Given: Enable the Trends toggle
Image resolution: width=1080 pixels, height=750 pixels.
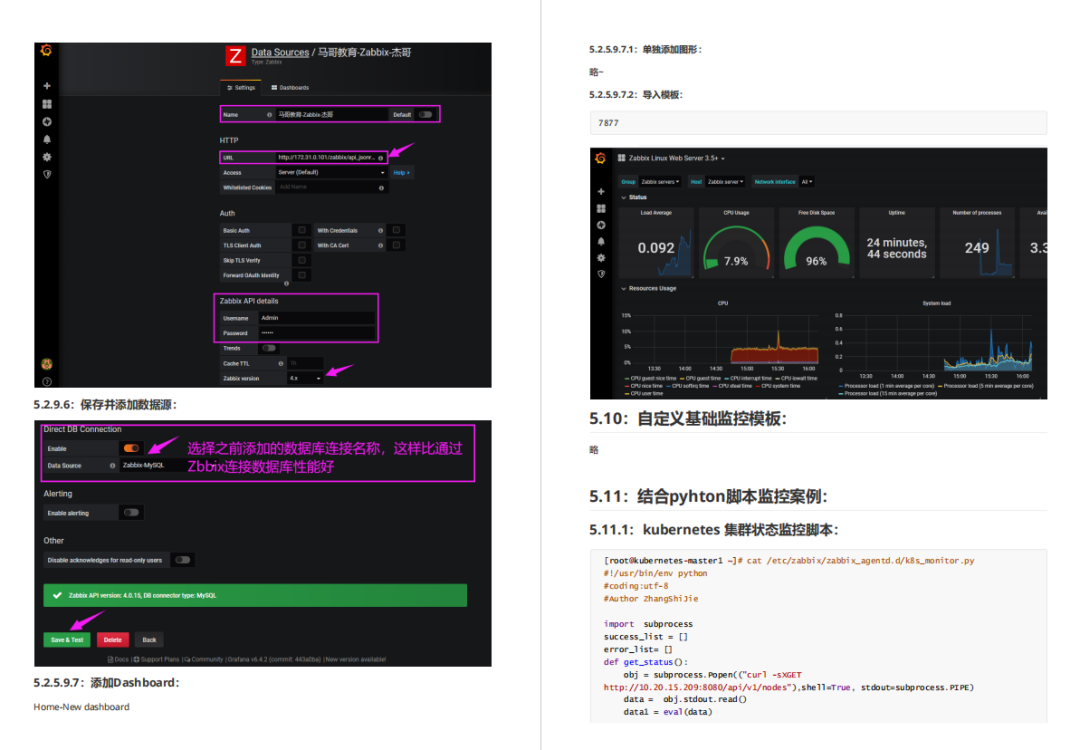Looking at the screenshot, I should (268, 348).
